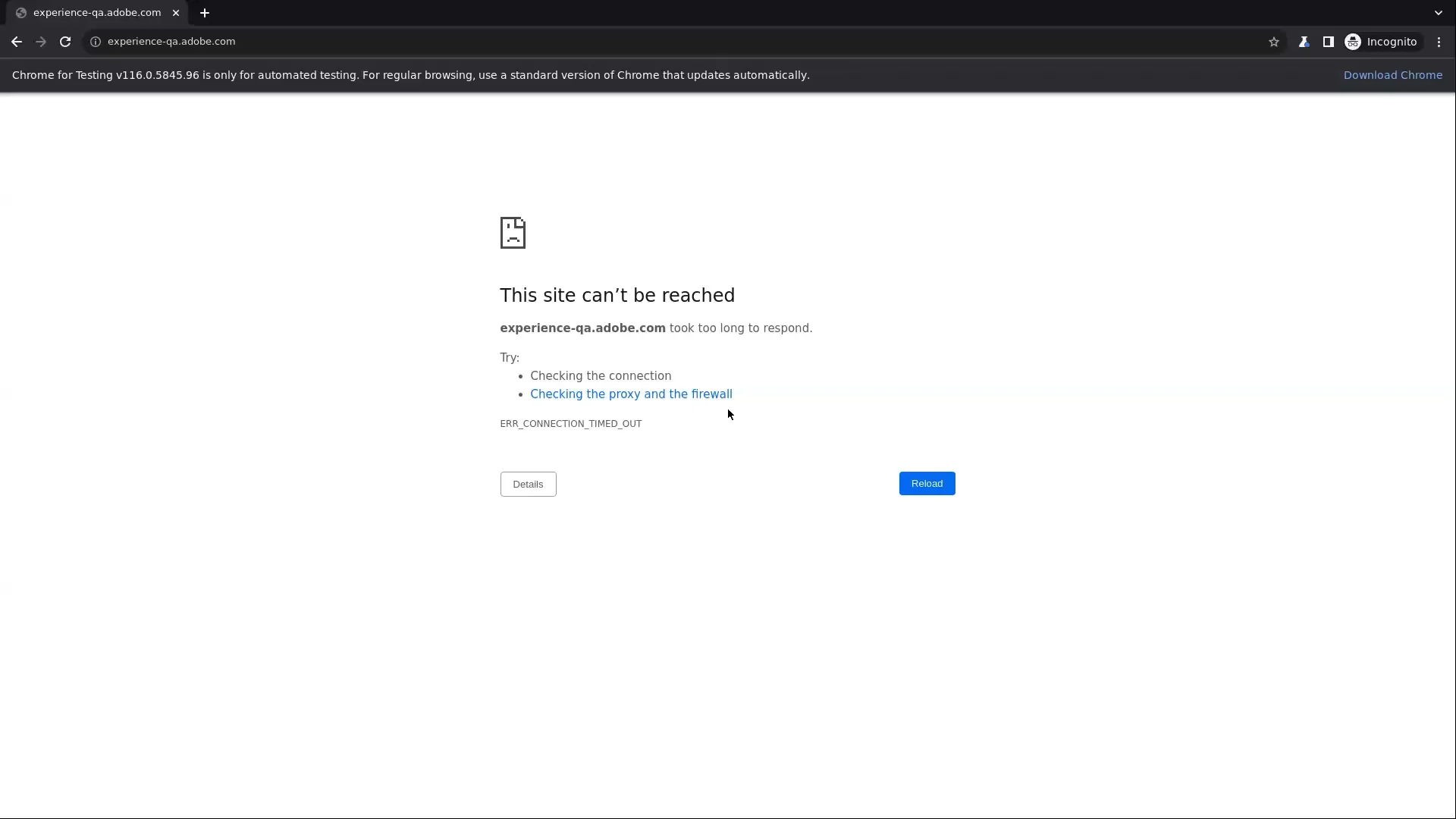Open the side panel icon

pos(1329,42)
